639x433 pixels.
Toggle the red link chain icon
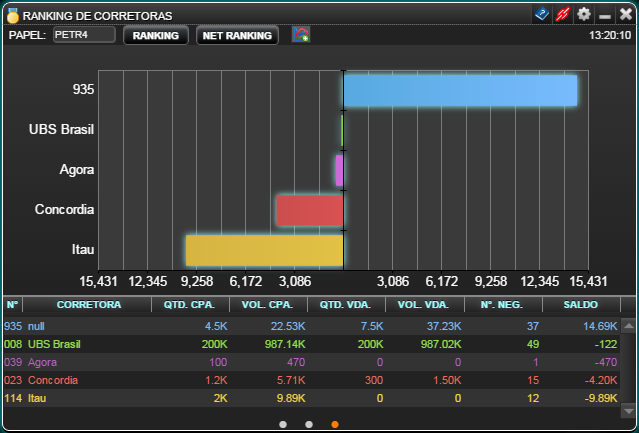(562, 15)
